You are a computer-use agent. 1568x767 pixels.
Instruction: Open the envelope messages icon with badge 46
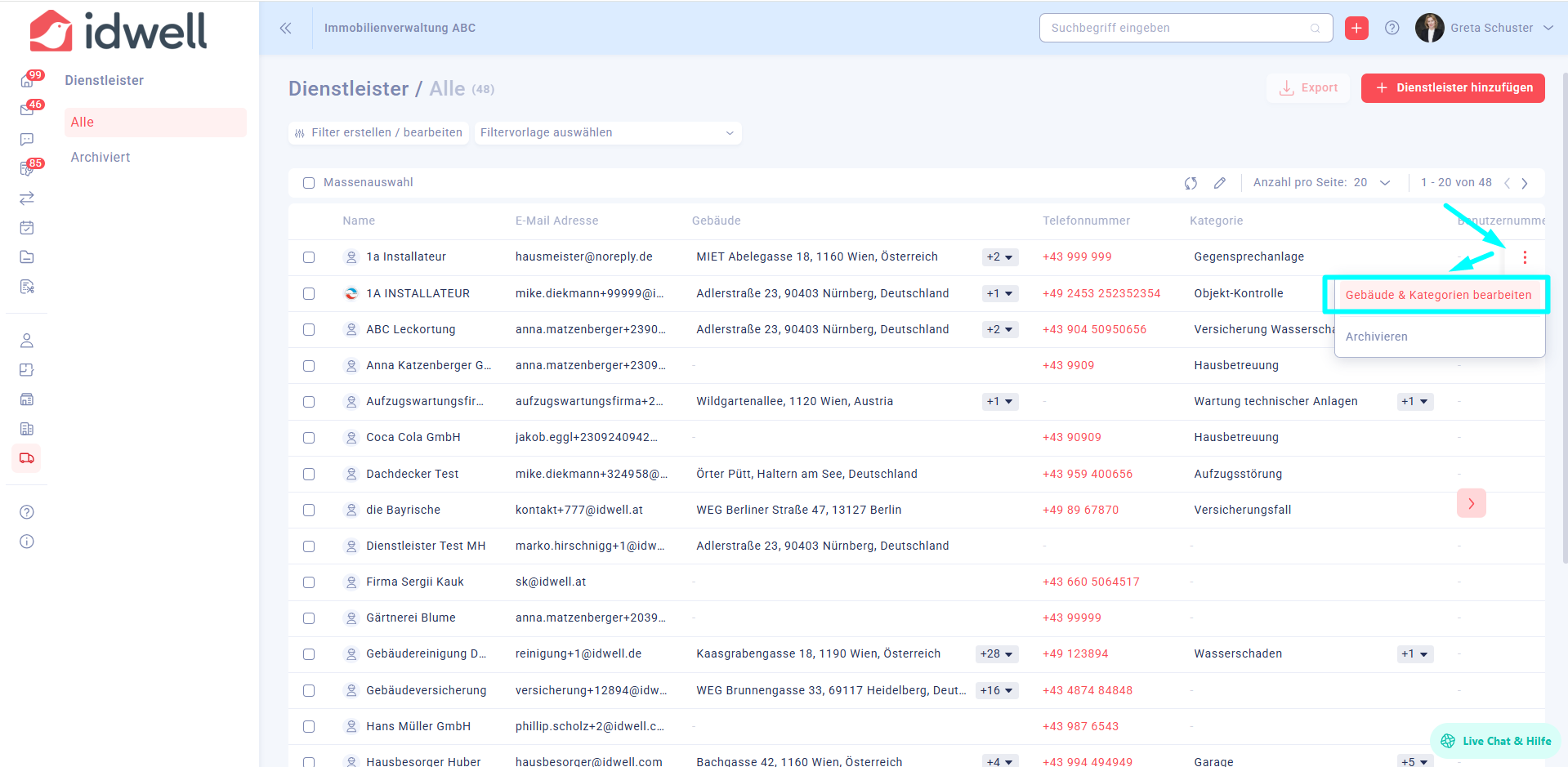[27, 110]
